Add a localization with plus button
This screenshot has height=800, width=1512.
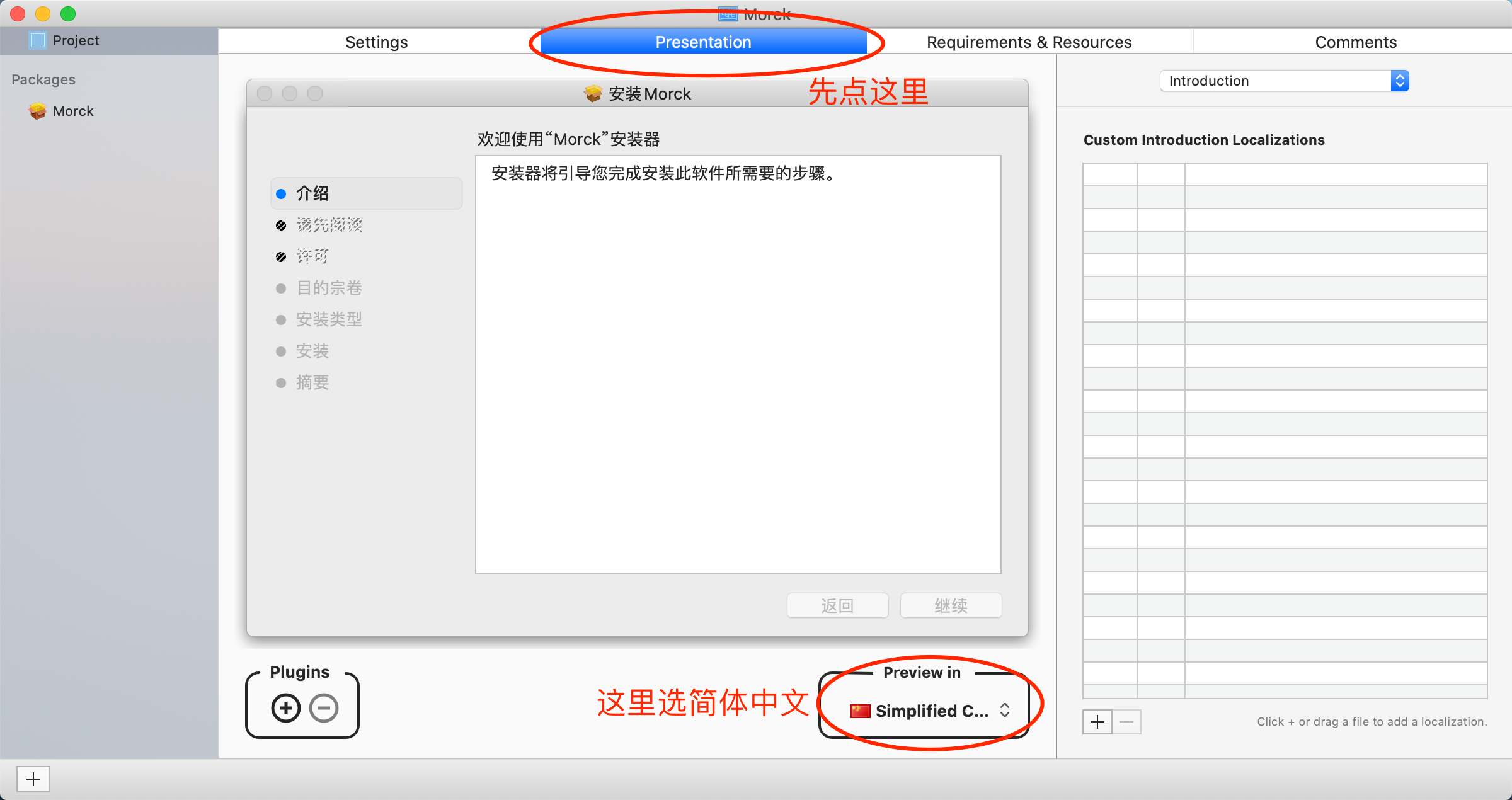(1097, 722)
